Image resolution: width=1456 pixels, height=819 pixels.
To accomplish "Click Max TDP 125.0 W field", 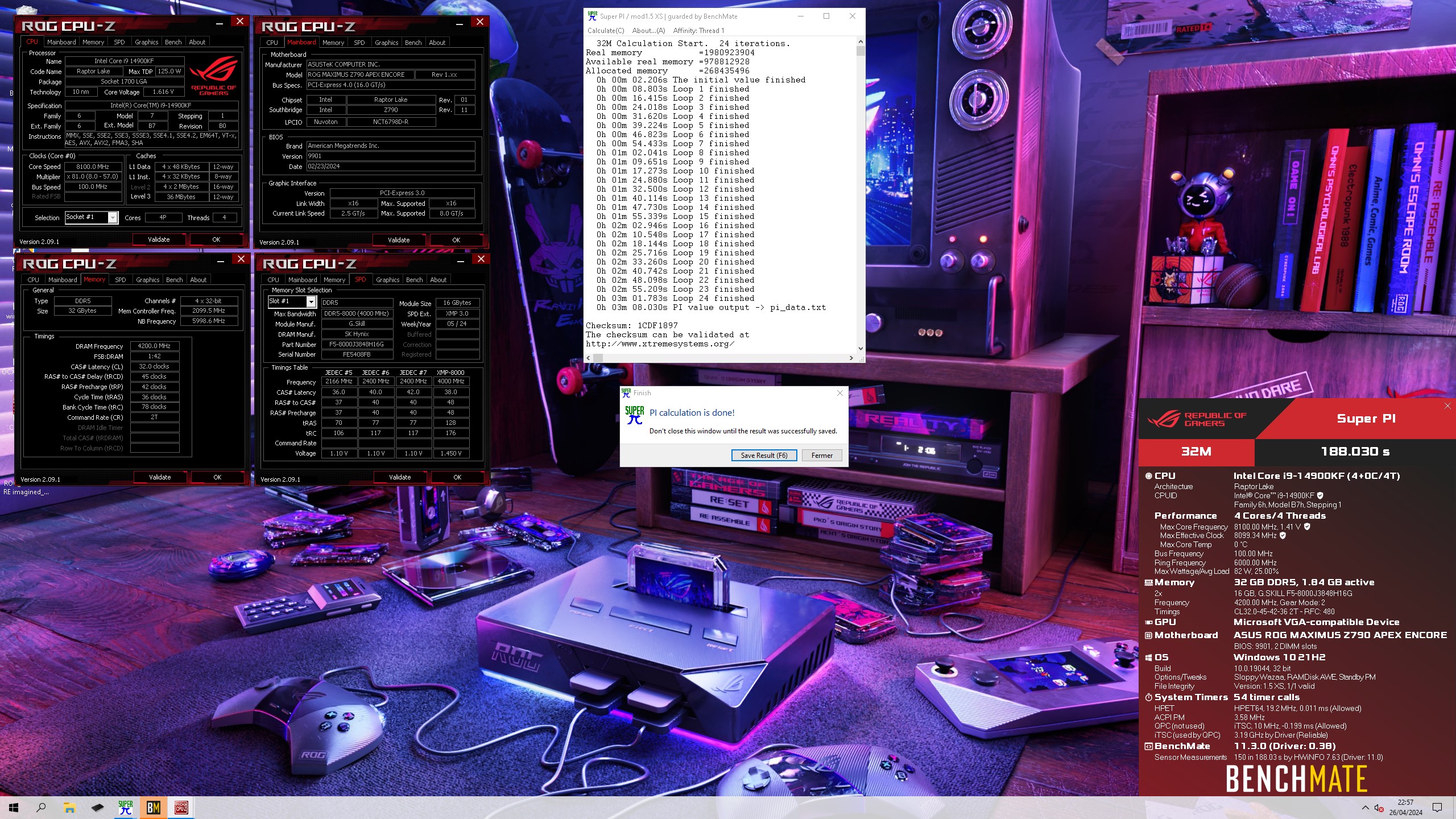I will pyautogui.click(x=169, y=71).
